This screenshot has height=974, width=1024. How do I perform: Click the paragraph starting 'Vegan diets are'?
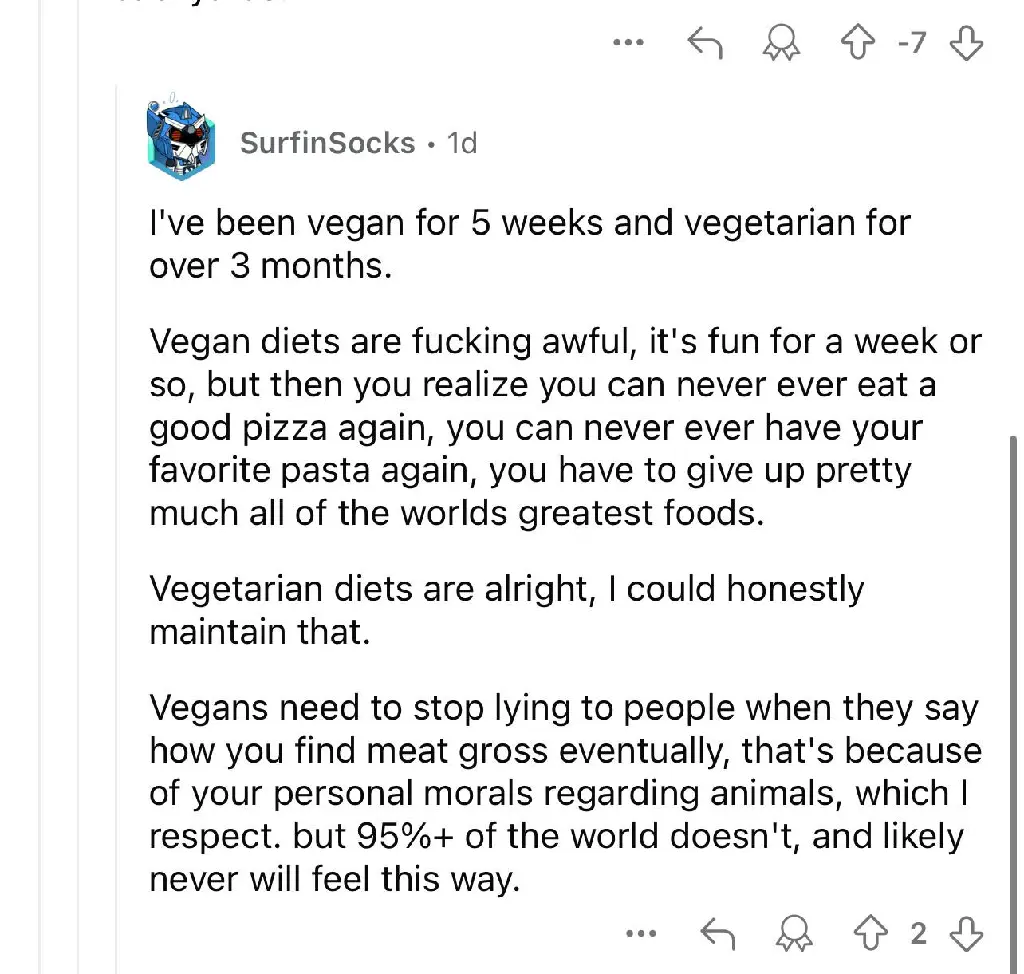[566, 427]
